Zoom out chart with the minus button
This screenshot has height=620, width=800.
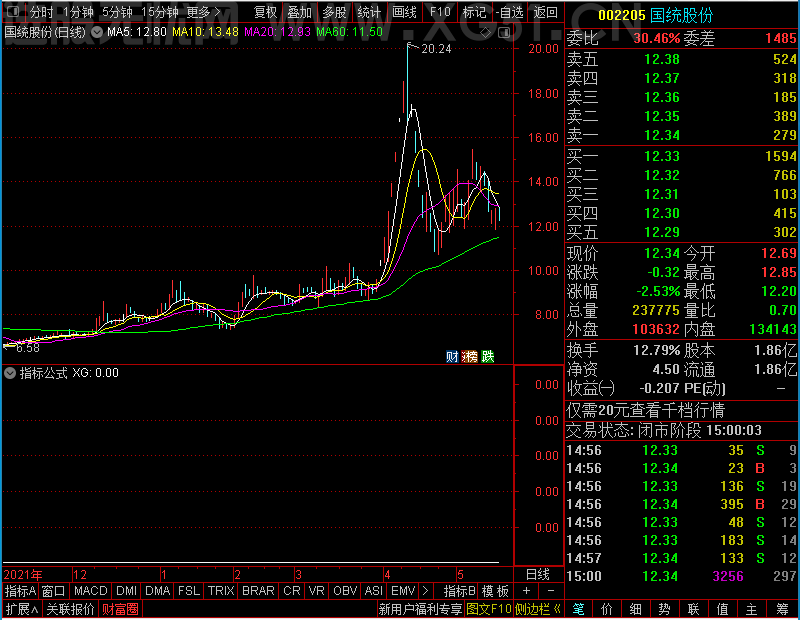point(551,591)
